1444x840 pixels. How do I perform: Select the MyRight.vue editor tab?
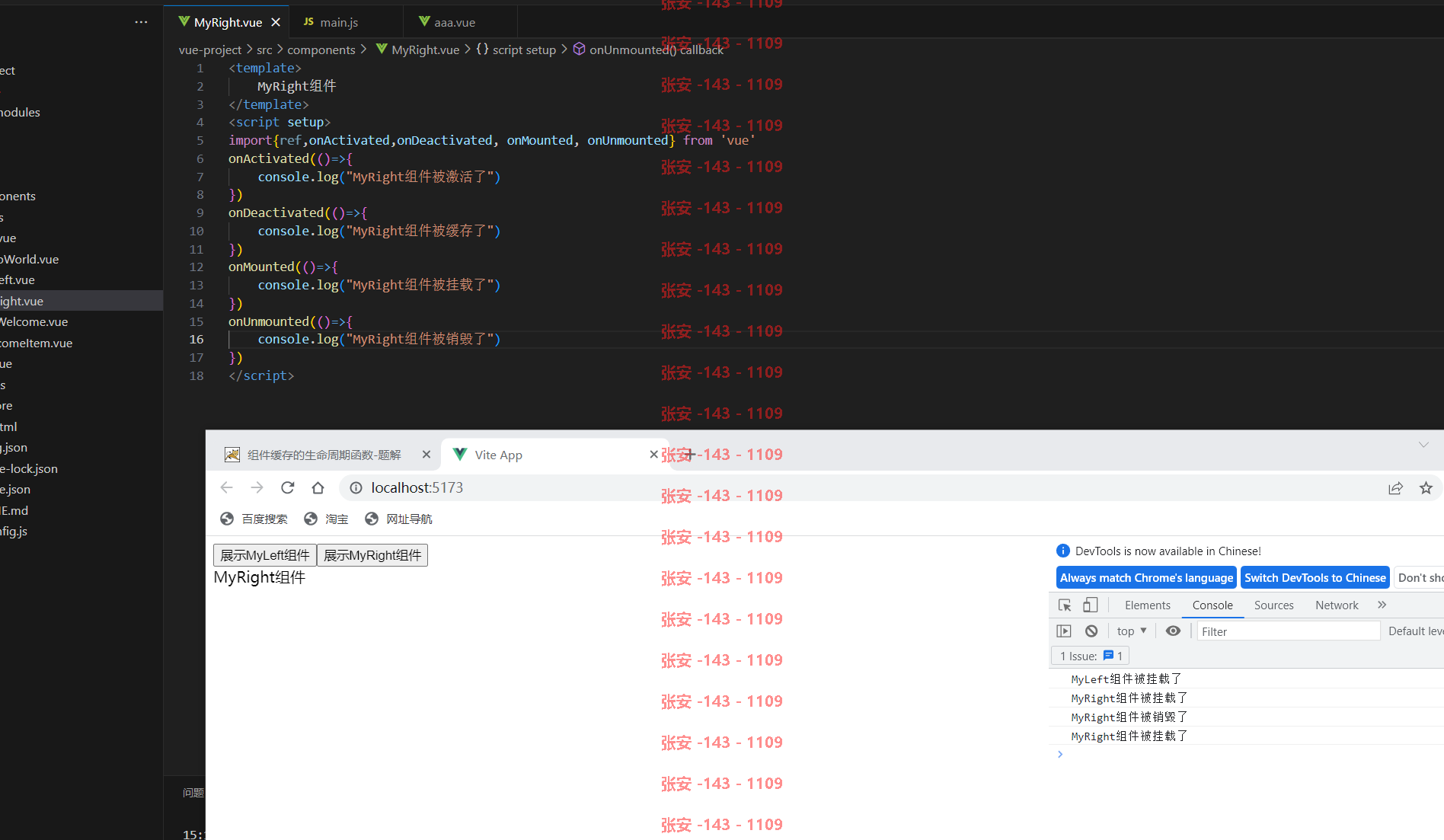(228, 22)
